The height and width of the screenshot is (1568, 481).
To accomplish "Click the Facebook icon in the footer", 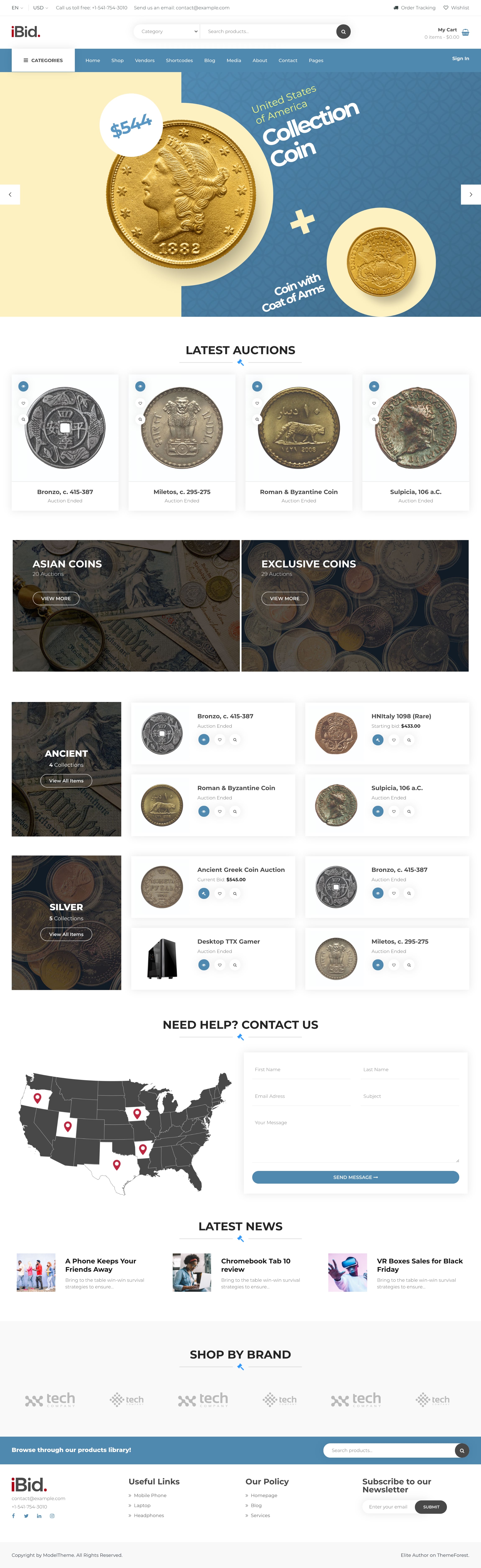I will [13, 1516].
